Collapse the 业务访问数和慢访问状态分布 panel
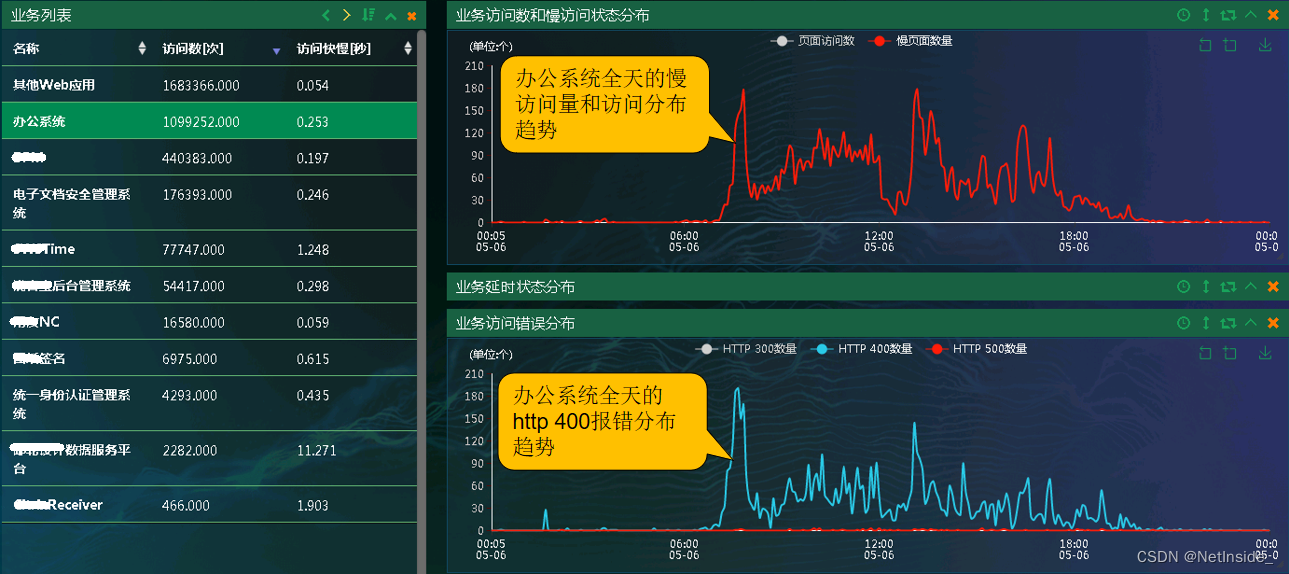Viewport: 1289px width, 574px height. 1251,15
